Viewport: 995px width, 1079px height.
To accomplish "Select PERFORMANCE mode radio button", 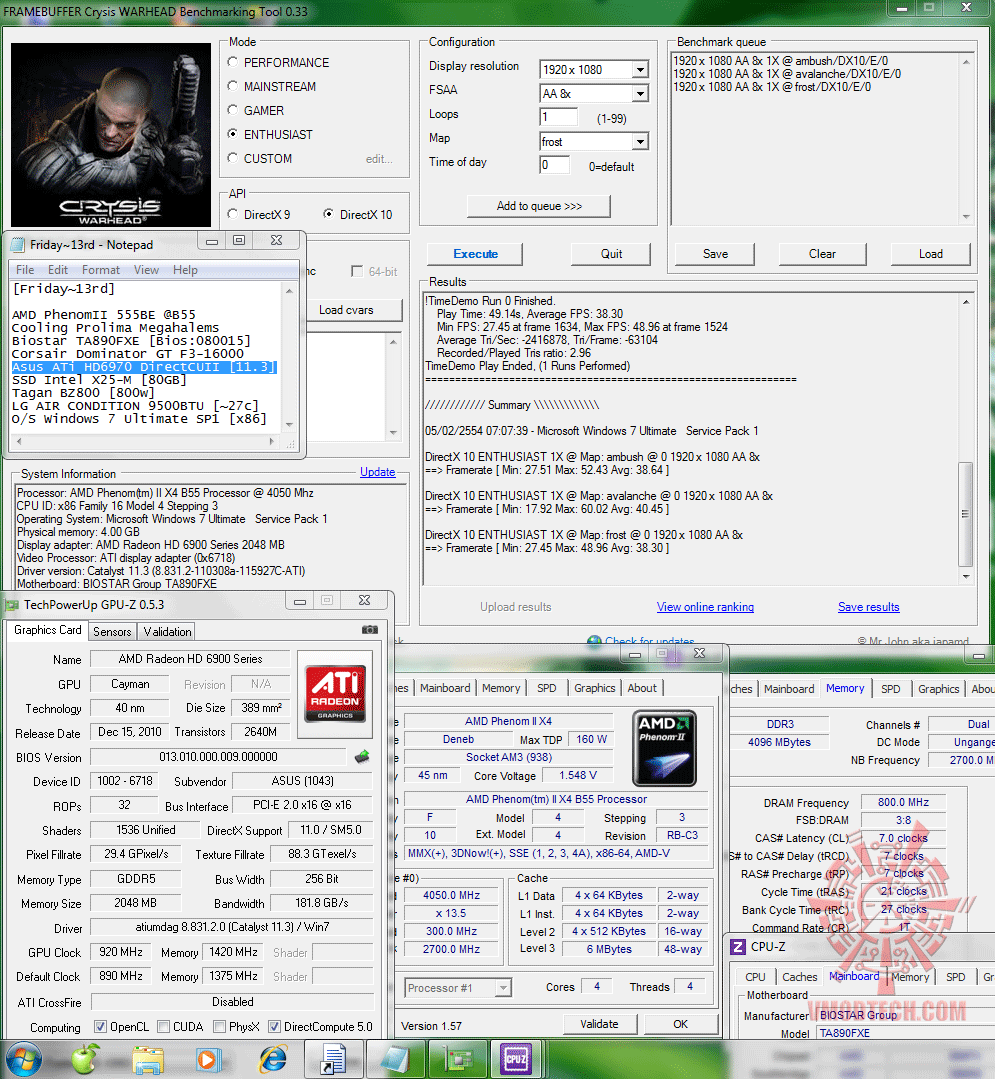I will point(233,62).
